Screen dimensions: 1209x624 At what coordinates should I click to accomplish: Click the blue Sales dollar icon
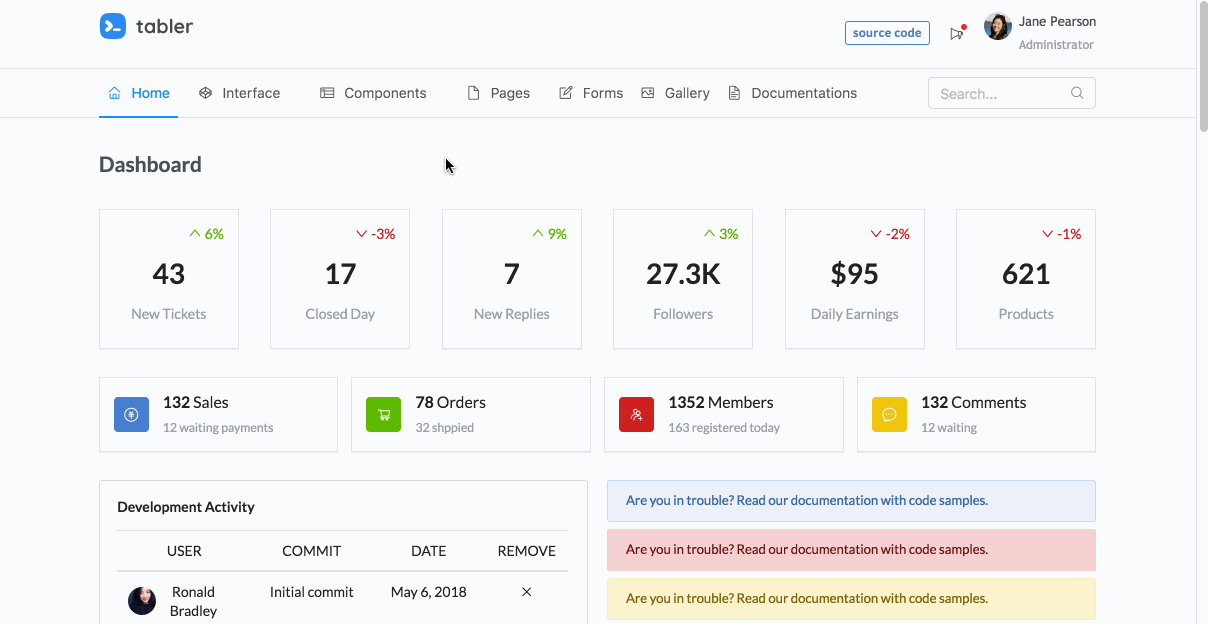[x=131, y=414]
